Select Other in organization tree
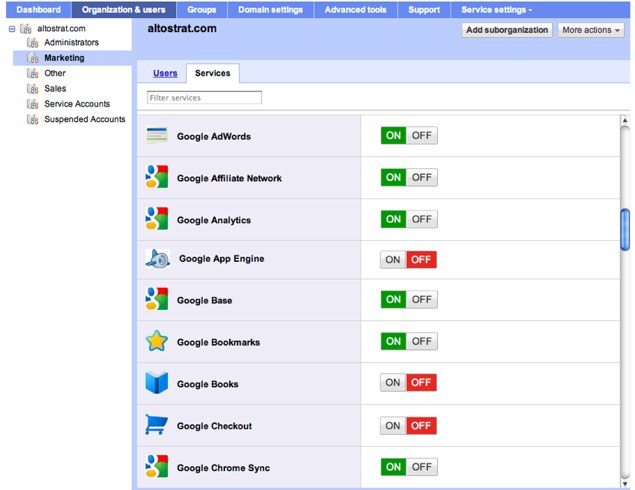The width and height of the screenshot is (635, 490). click(x=55, y=73)
